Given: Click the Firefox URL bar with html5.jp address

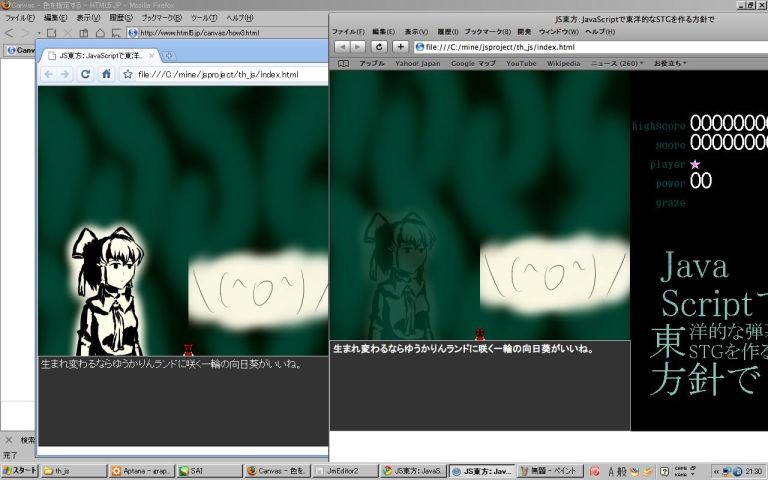Looking at the screenshot, I should pyautogui.click(x=227, y=33).
